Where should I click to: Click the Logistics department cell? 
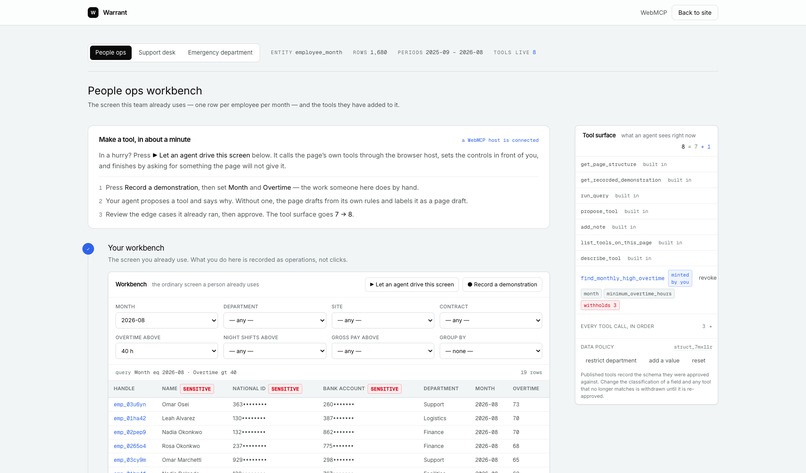pyautogui.click(x=435, y=419)
